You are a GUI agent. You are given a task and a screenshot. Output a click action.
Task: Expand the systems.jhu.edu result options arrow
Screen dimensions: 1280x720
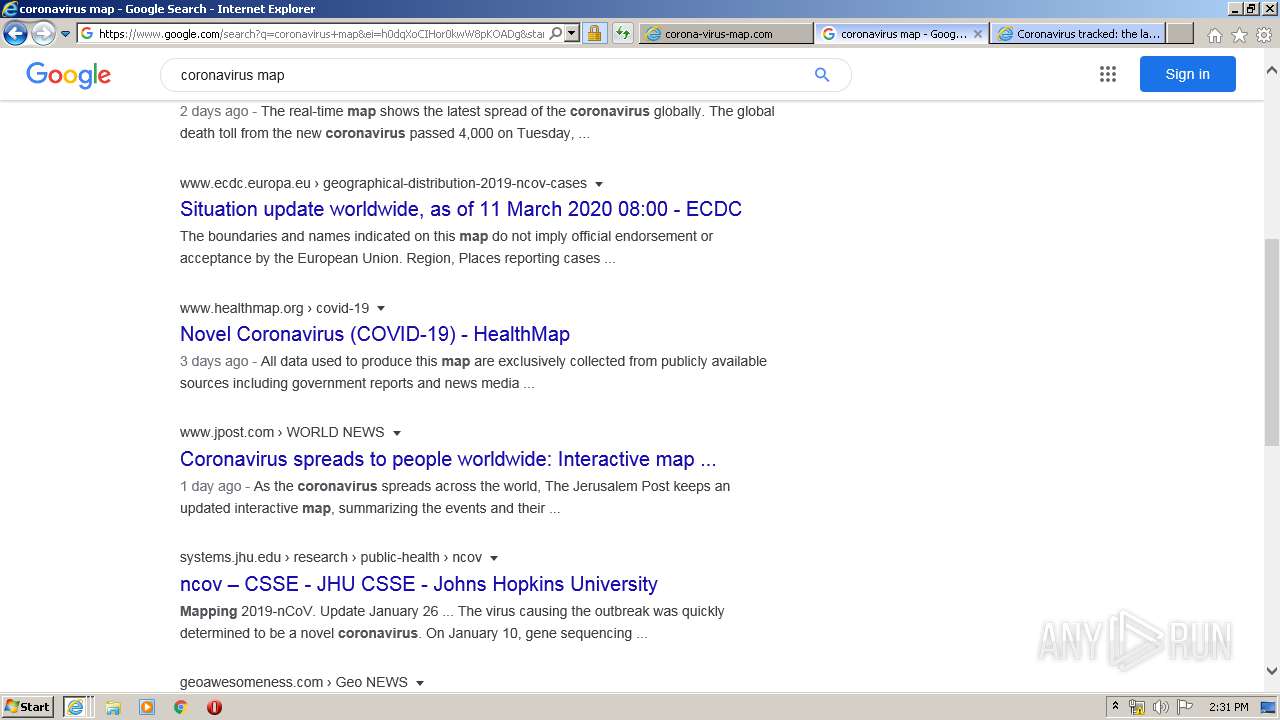(494, 558)
